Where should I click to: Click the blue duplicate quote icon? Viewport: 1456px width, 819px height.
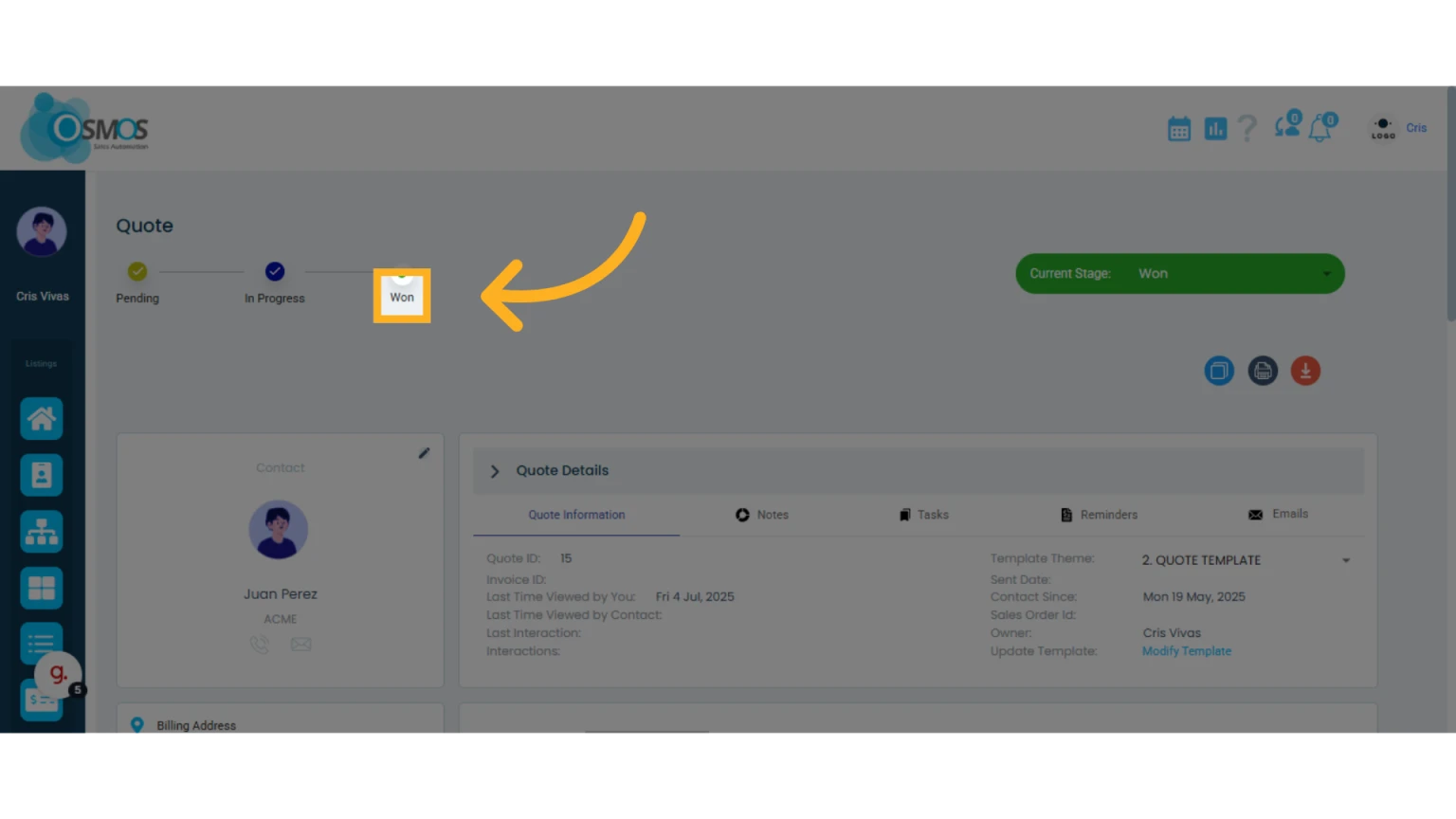1219,371
